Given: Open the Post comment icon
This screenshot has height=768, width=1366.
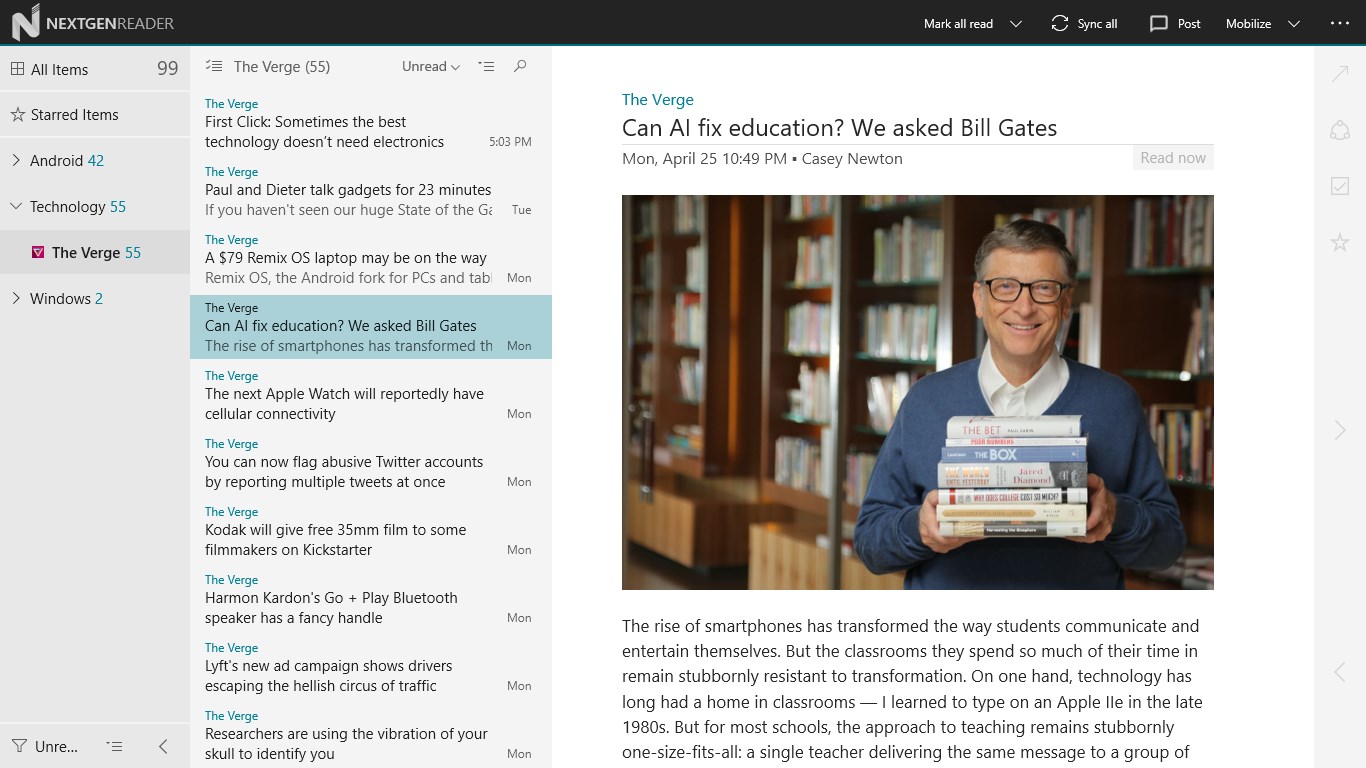Looking at the screenshot, I should click(x=1158, y=23).
